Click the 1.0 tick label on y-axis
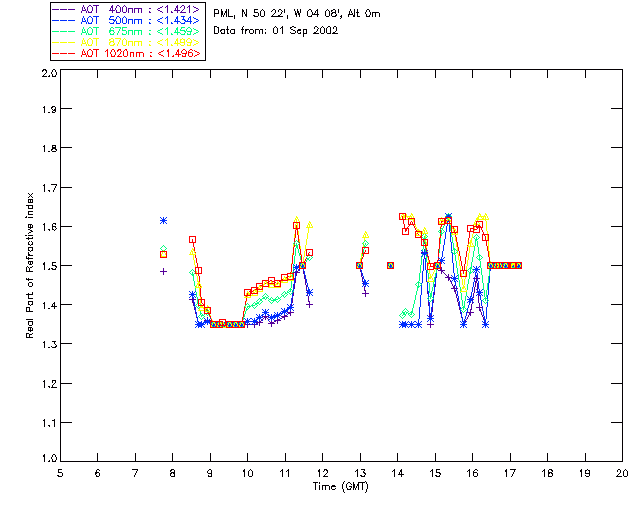Image resolution: width=640 pixels, height=512 pixels. click(48, 460)
